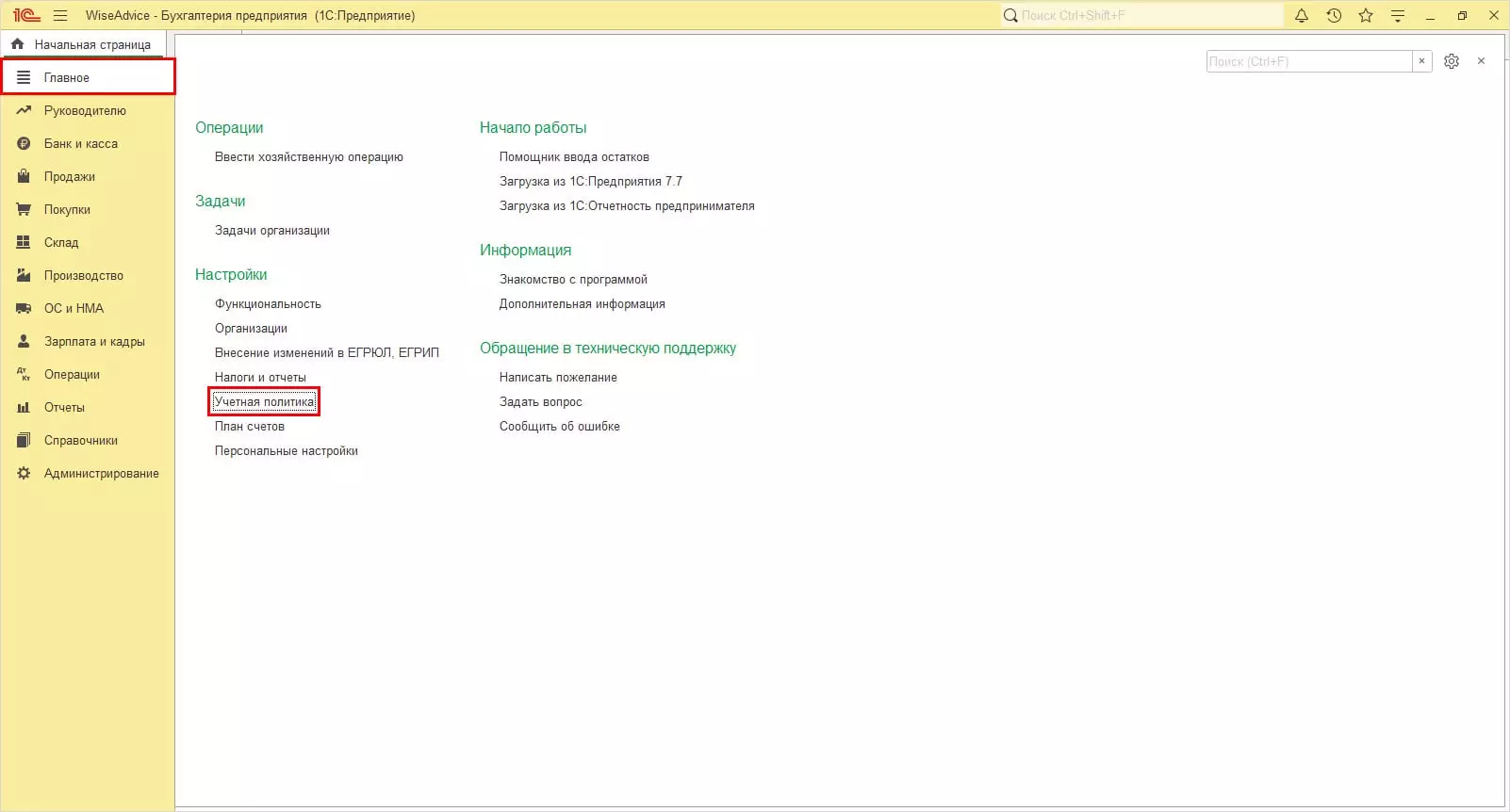Click the Руководителю chart icon
Screen dimensions: 1510x812
click(24, 110)
